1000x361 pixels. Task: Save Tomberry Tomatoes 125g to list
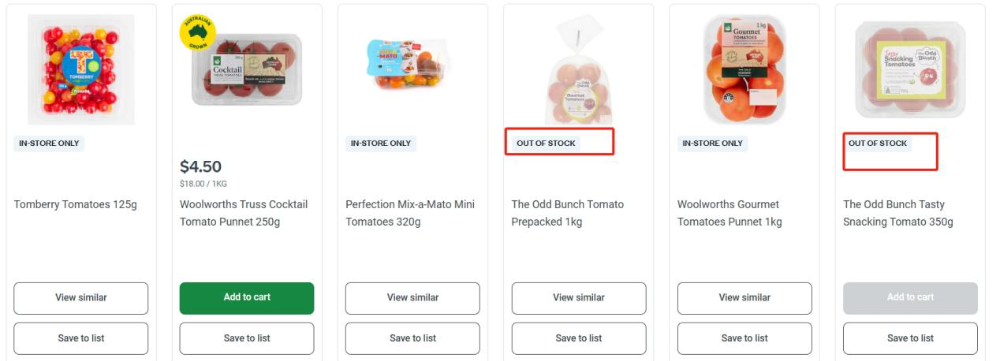[x=81, y=339]
